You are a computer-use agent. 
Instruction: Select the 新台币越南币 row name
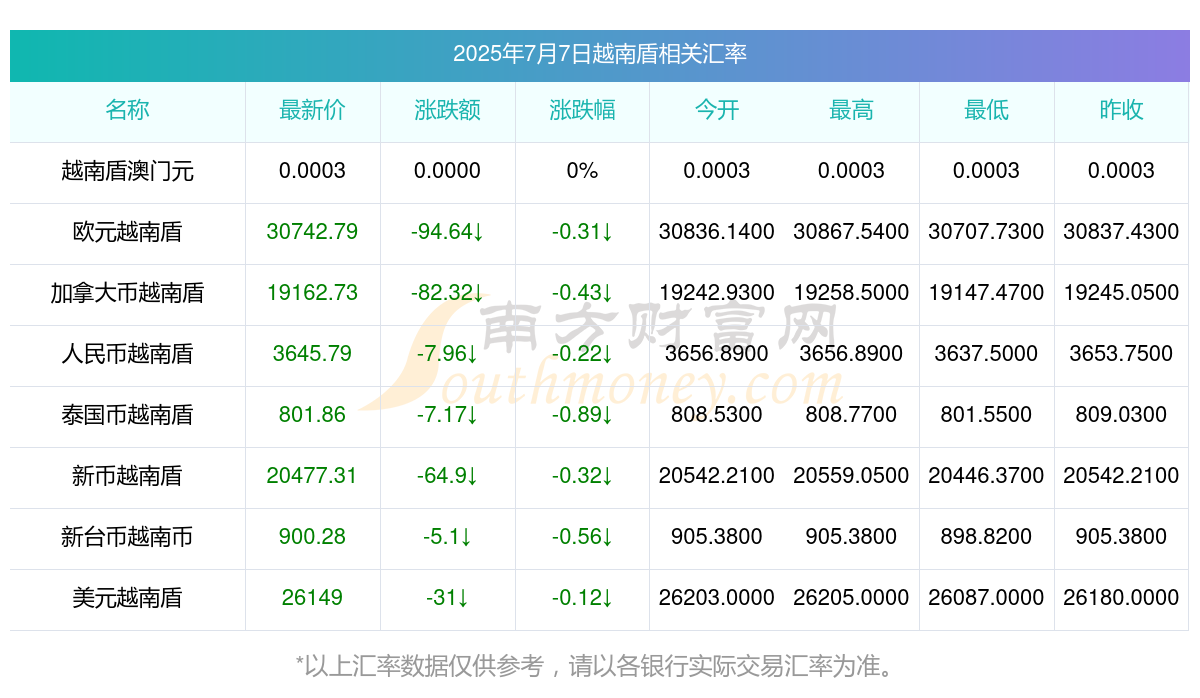pos(127,537)
